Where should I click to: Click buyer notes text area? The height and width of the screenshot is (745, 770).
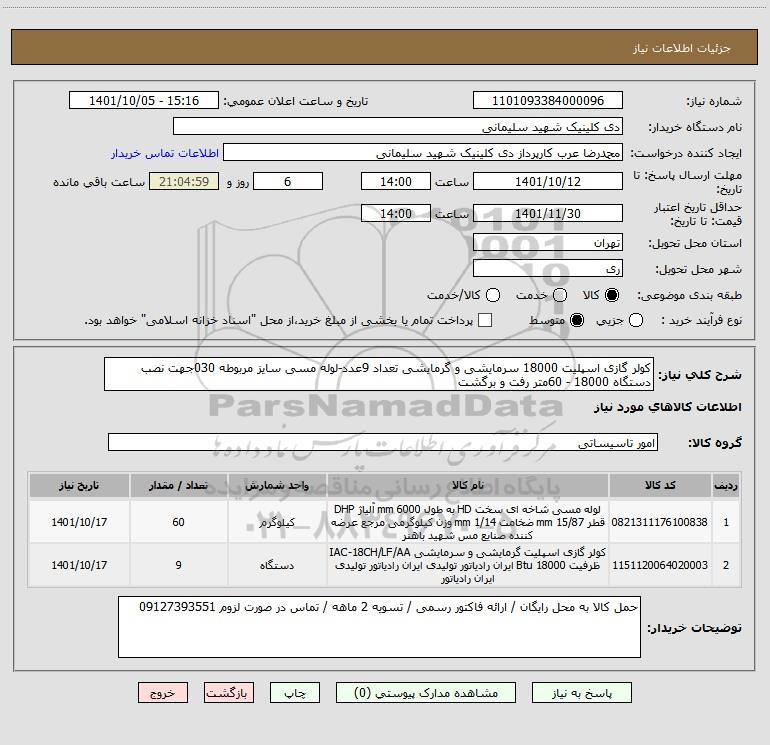pyautogui.click(x=379, y=627)
